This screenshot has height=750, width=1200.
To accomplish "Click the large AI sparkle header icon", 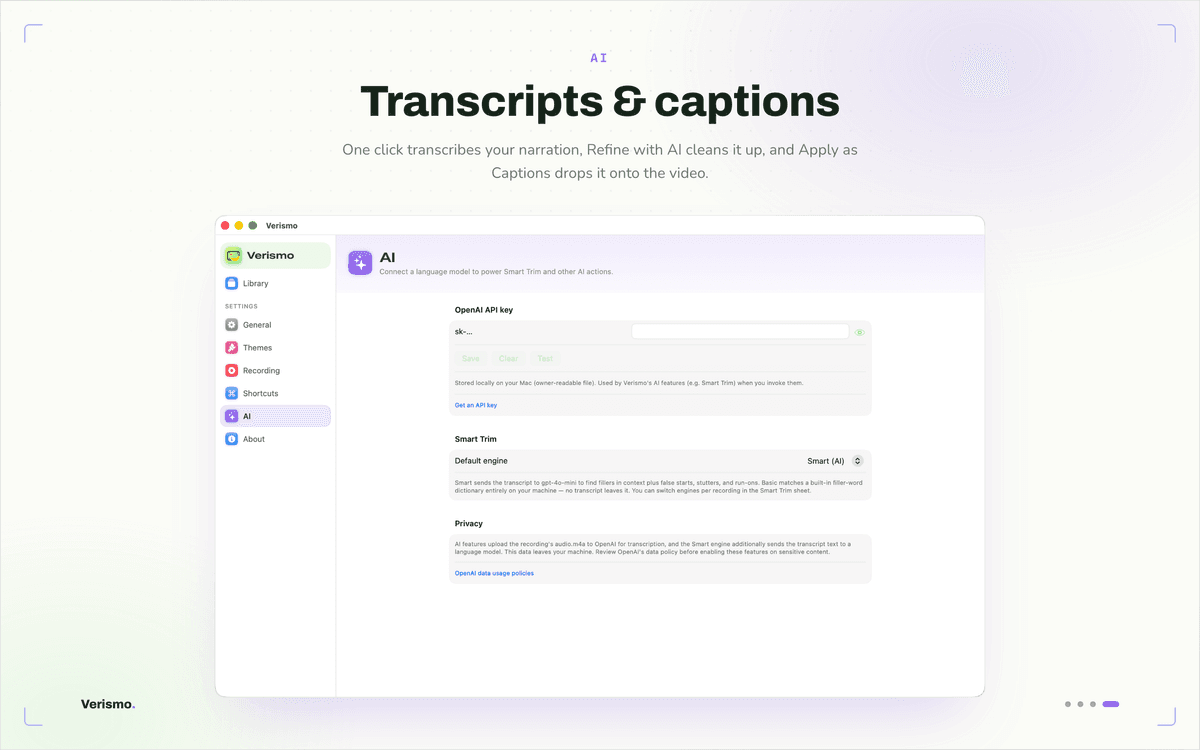I will coord(360,263).
